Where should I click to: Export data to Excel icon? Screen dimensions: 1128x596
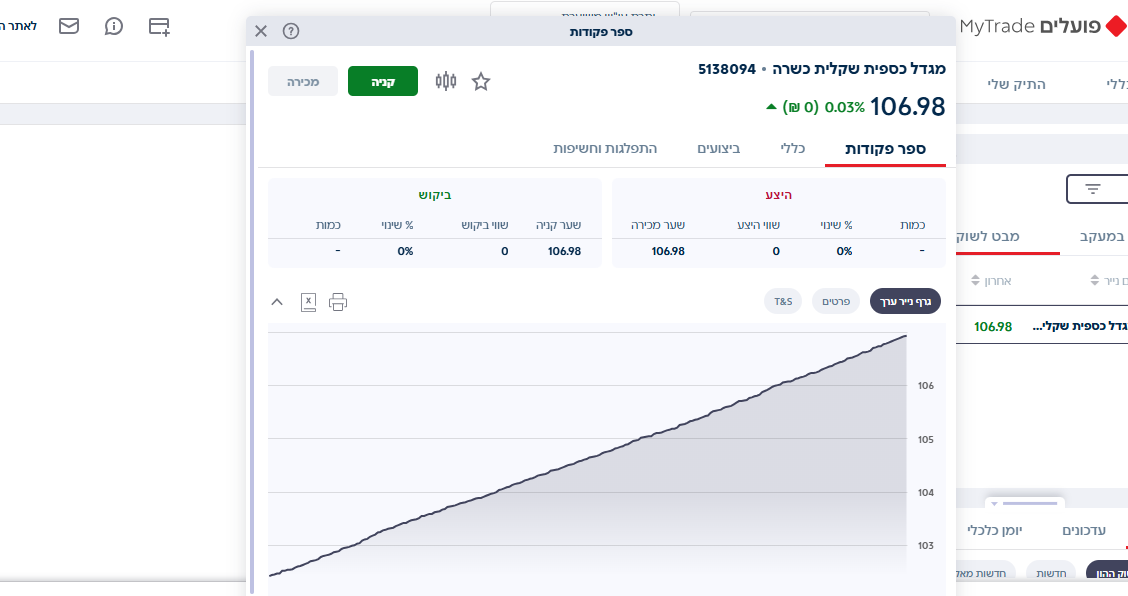pos(309,302)
